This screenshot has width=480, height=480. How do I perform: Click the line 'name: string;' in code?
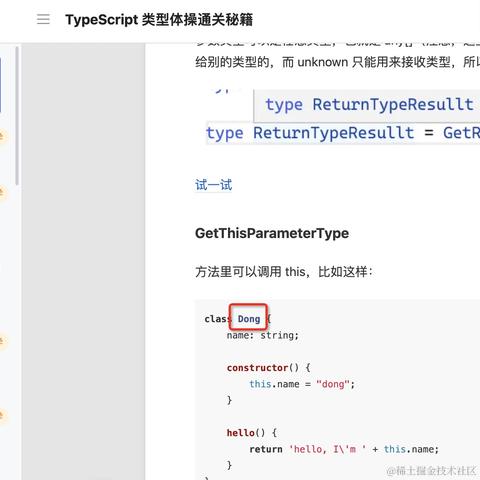(263, 335)
